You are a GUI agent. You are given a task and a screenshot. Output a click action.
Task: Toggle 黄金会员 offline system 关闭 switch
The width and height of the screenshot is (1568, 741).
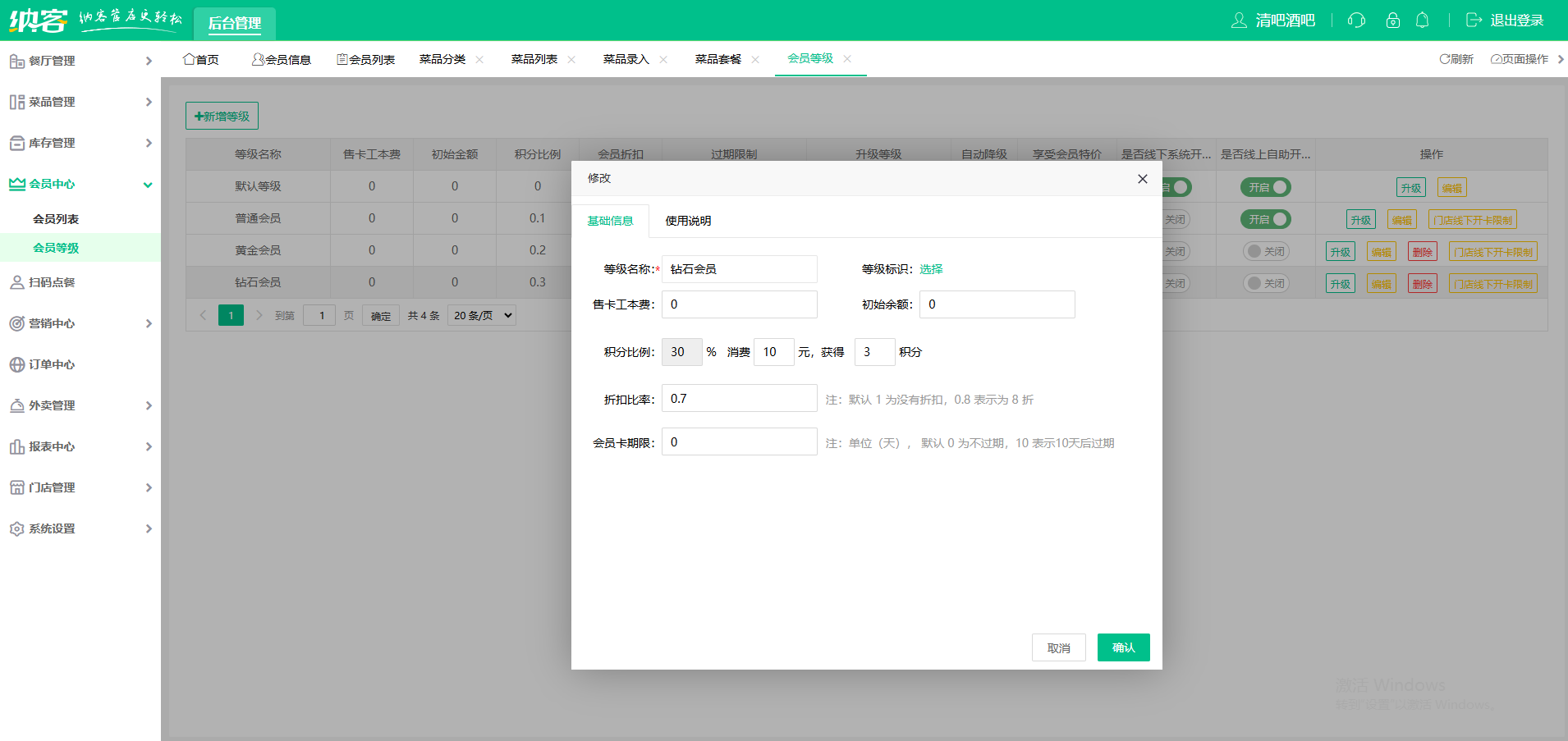[x=1176, y=251]
